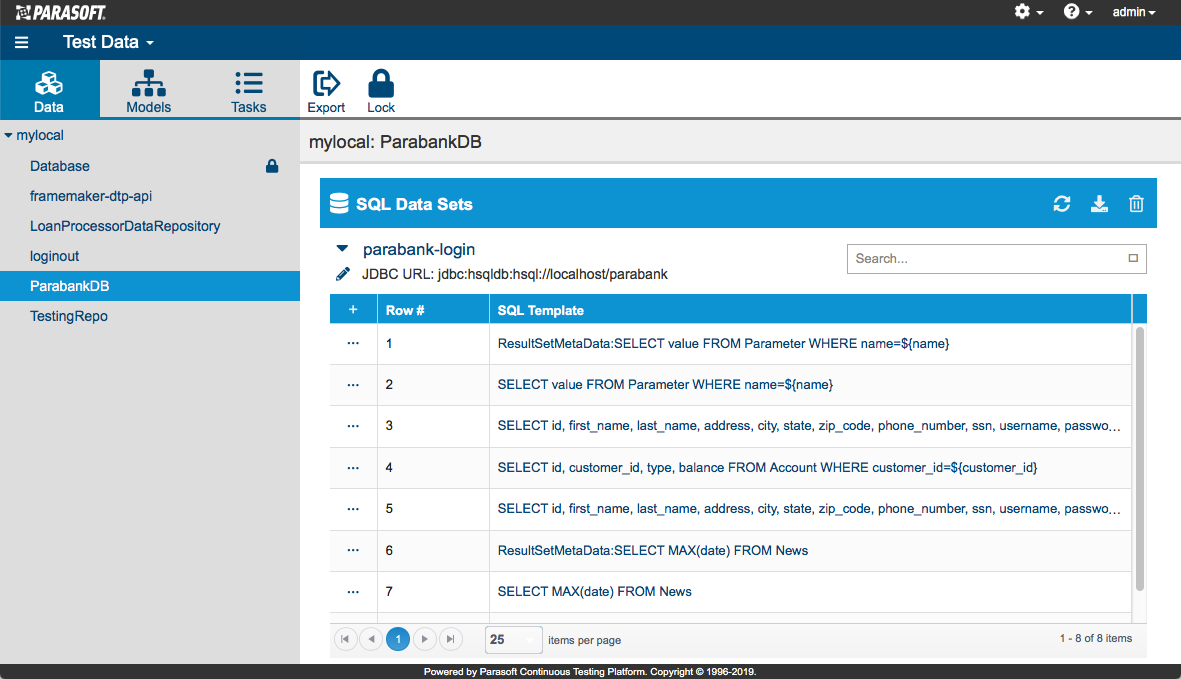Select row 6 ResultSetMetaData MAX(date) template

pyautogui.click(x=653, y=550)
